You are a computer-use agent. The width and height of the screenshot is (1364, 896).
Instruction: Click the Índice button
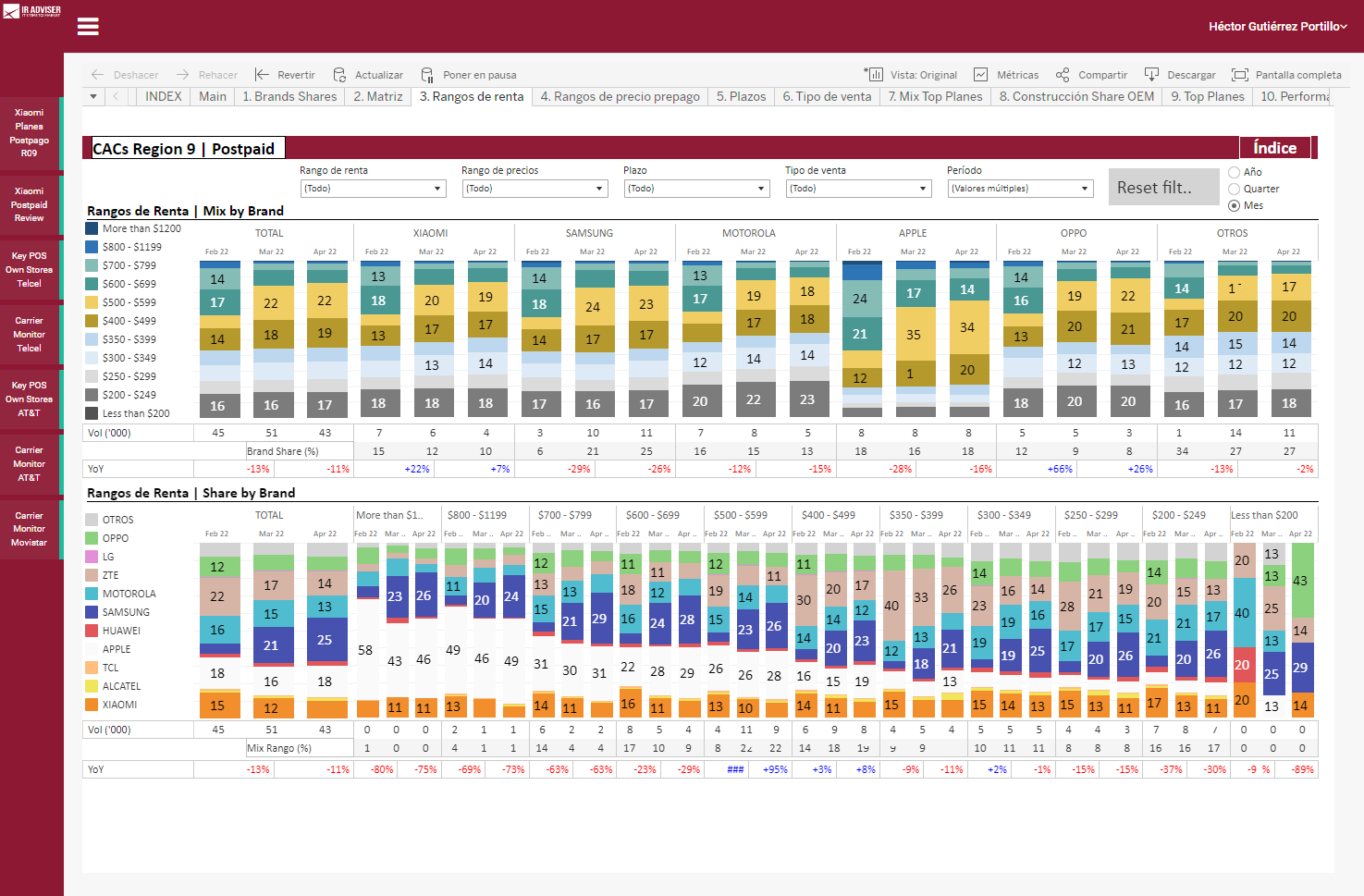click(x=1274, y=148)
